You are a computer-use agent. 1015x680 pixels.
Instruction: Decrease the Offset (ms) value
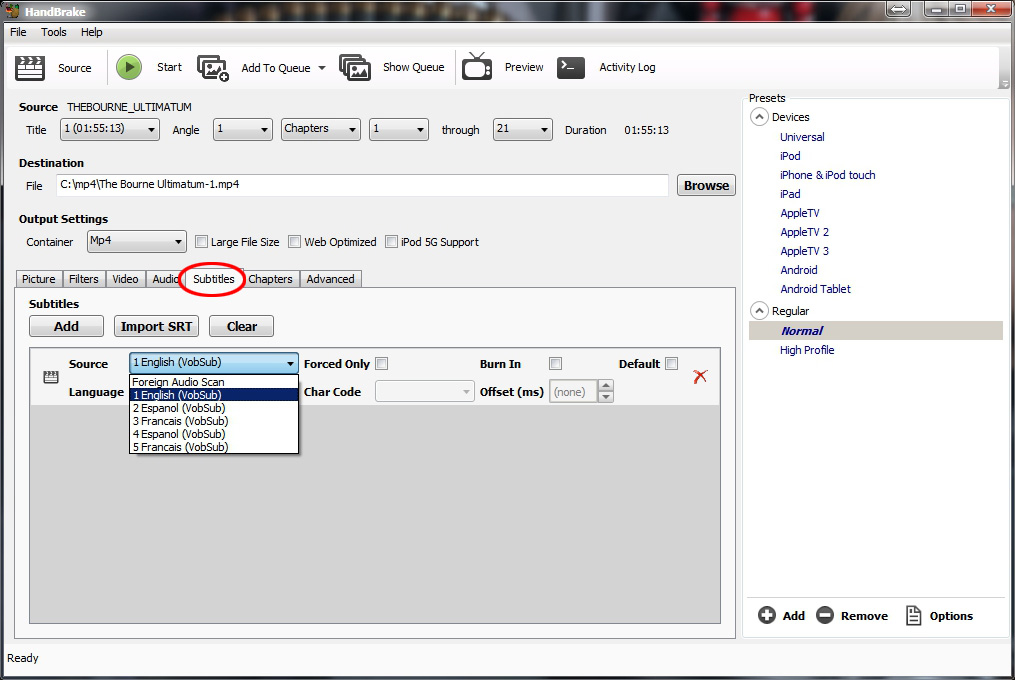[606, 397]
